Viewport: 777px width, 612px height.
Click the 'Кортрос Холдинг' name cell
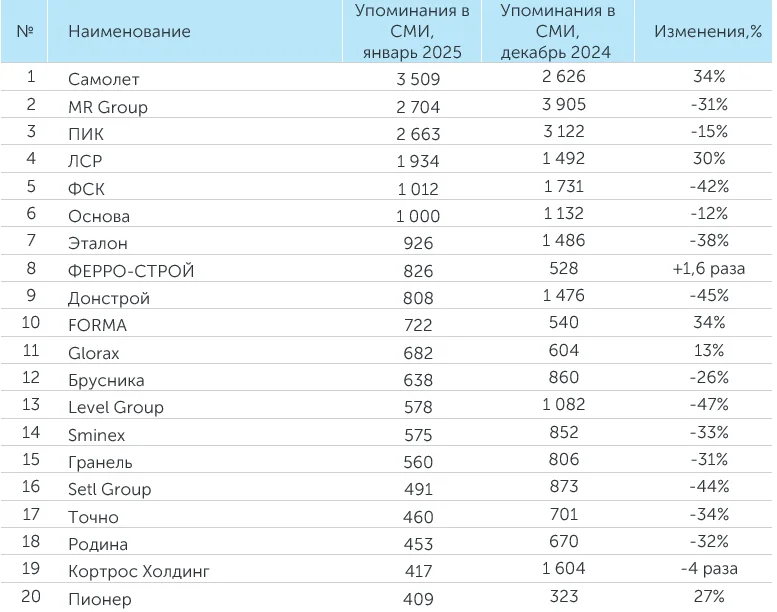click(139, 571)
